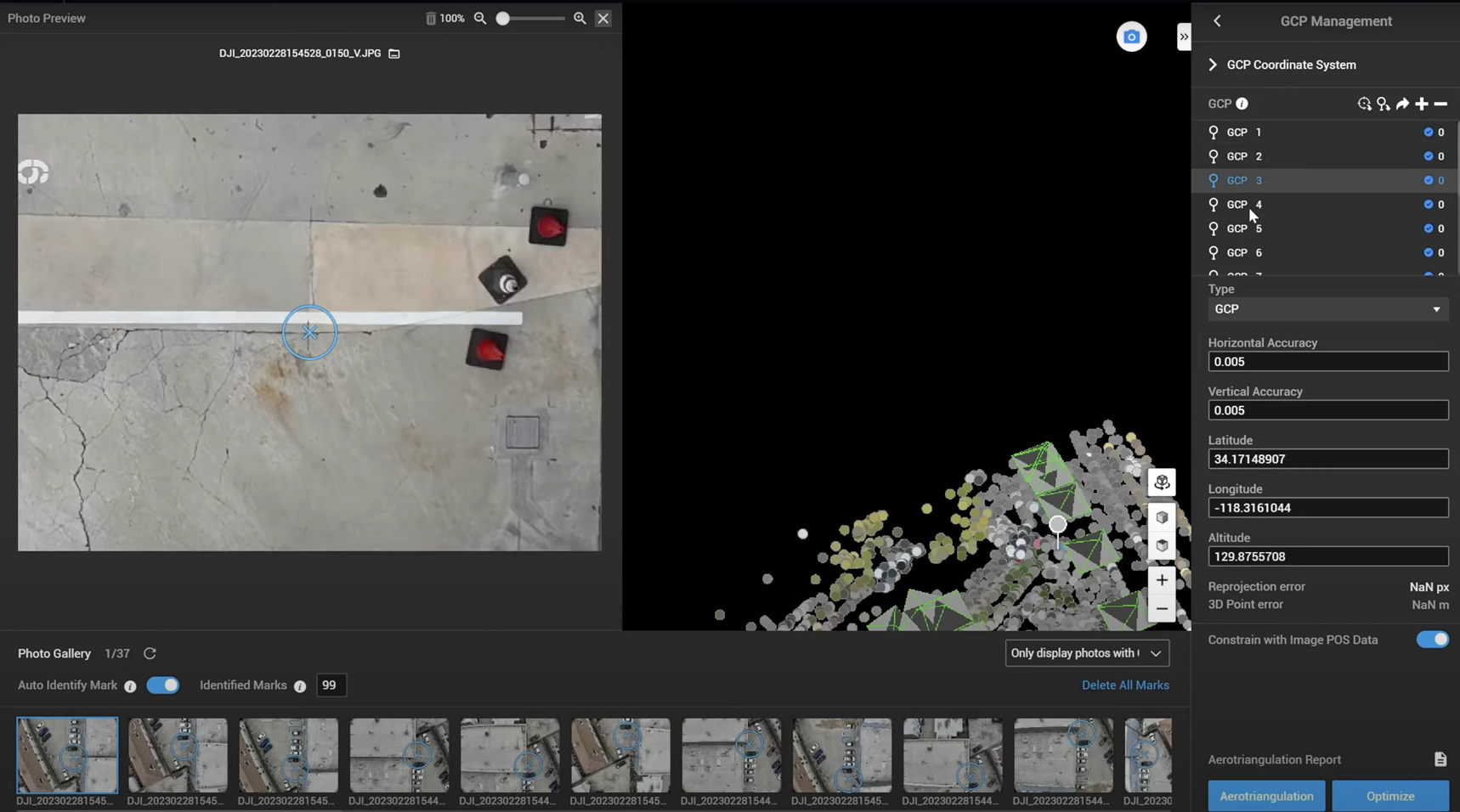Zoom in the photo preview
The width and height of the screenshot is (1460, 812).
coord(580,18)
